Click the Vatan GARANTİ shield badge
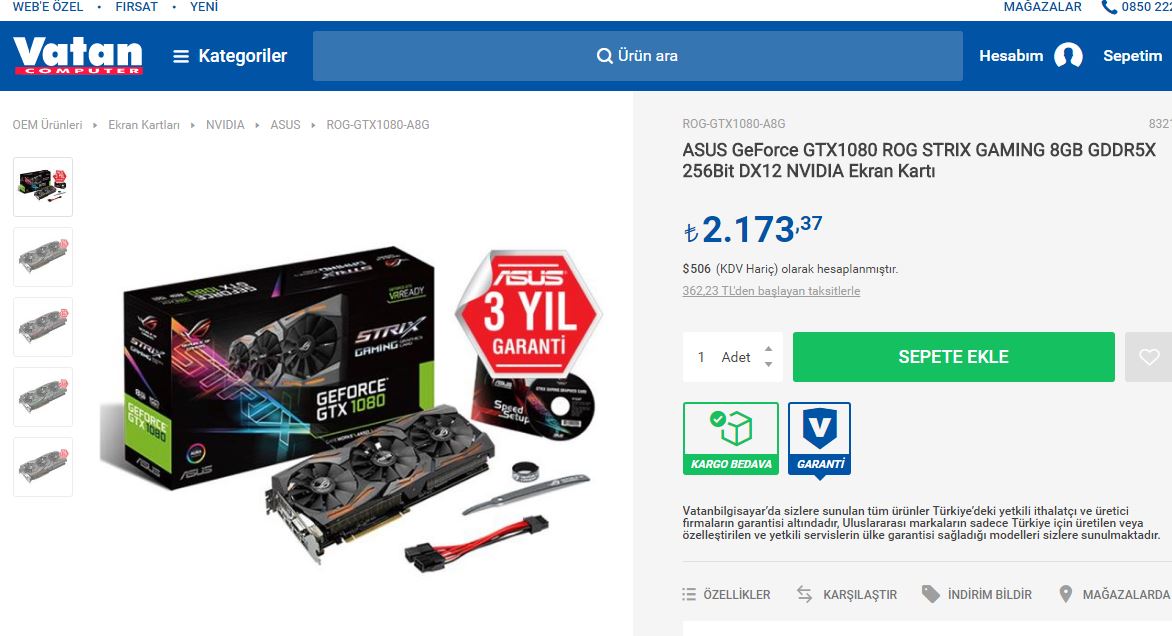Screen dimensions: 1172x636 (819, 439)
